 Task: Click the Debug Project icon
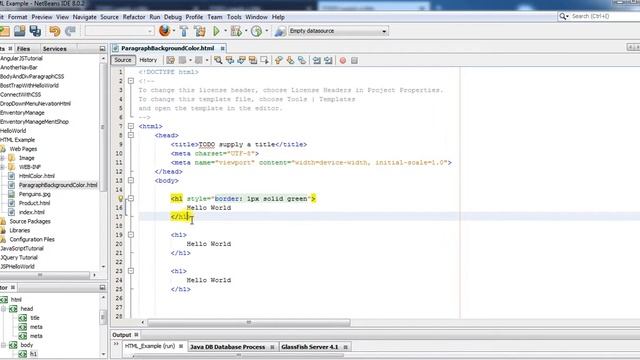[236, 31]
